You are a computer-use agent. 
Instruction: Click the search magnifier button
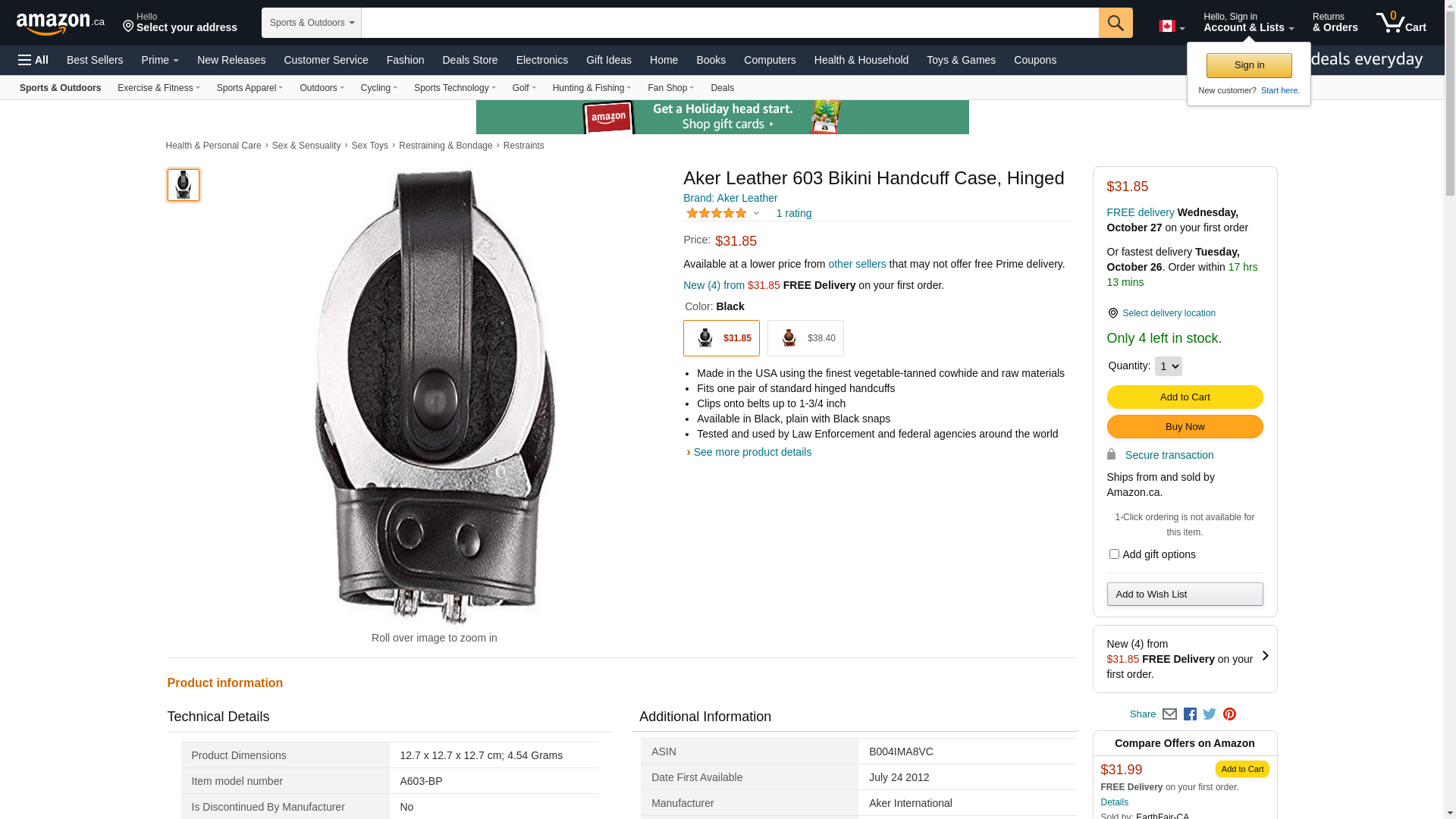click(1116, 23)
